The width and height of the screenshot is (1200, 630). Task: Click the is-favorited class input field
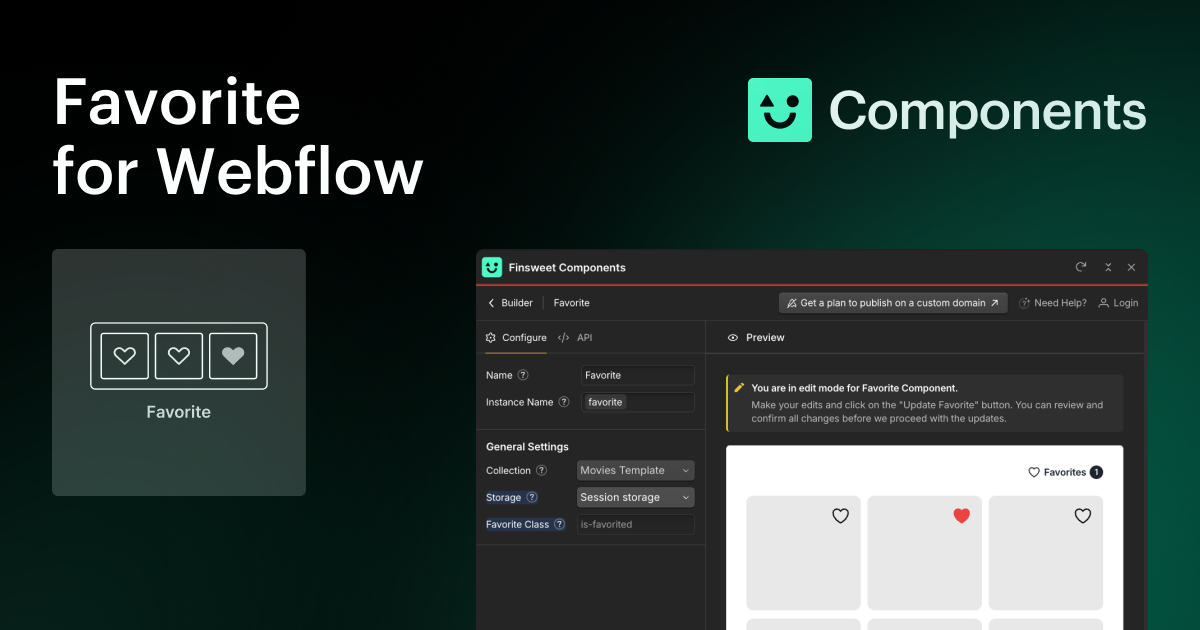pyautogui.click(x=636, y=524)
